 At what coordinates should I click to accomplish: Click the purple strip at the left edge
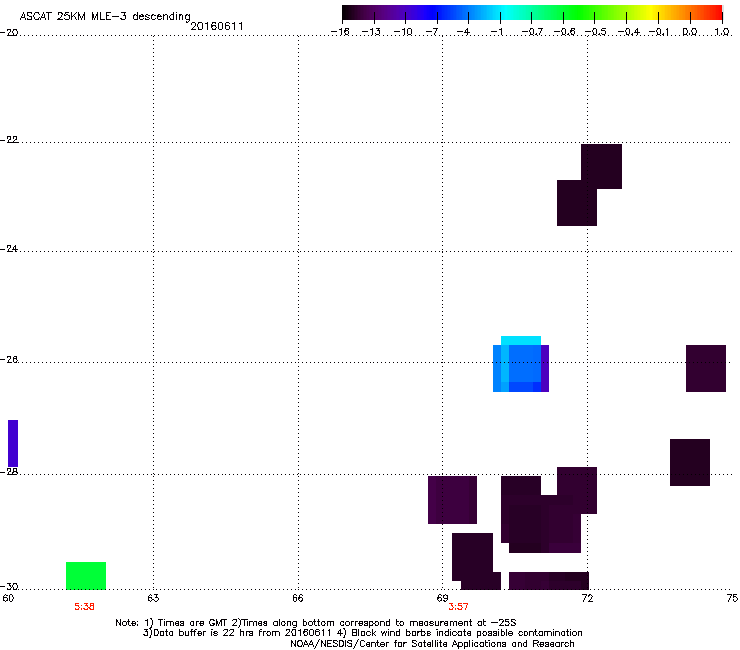click(13, 443)
